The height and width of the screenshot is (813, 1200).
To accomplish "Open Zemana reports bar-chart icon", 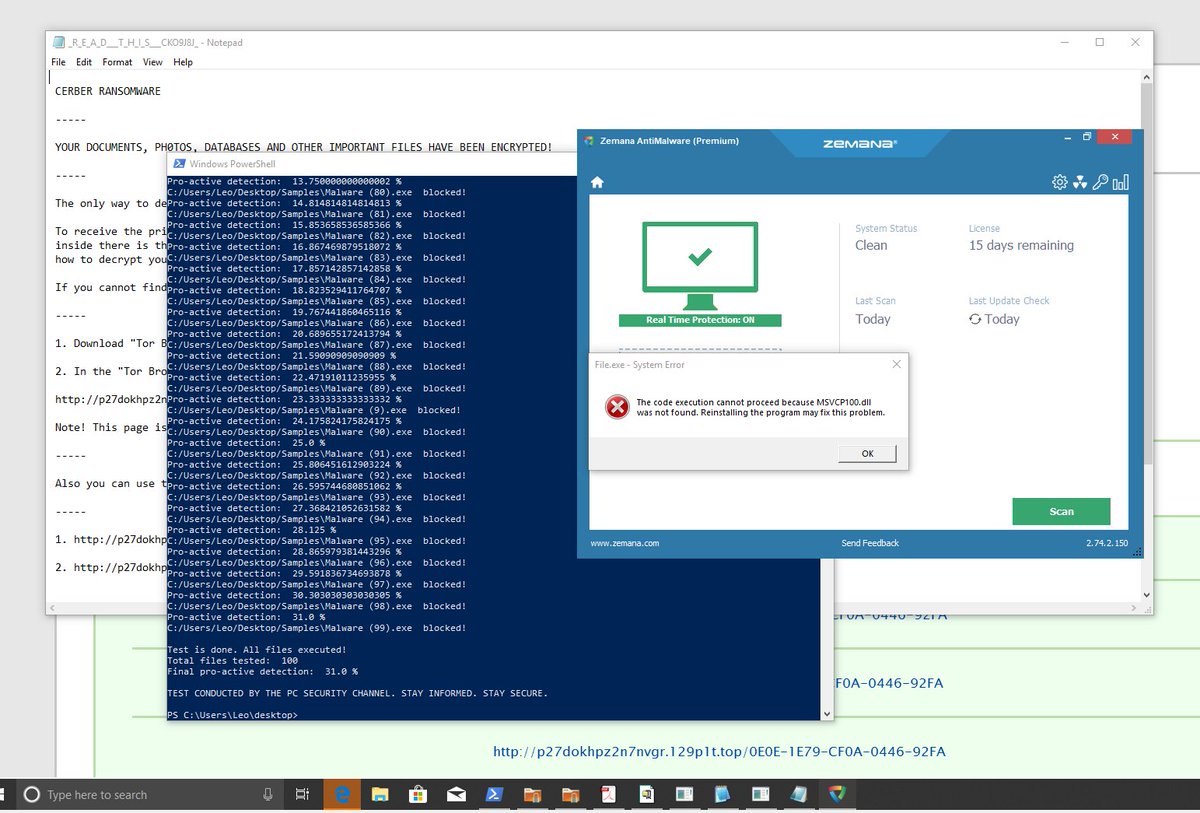I will coord(1121,182).
